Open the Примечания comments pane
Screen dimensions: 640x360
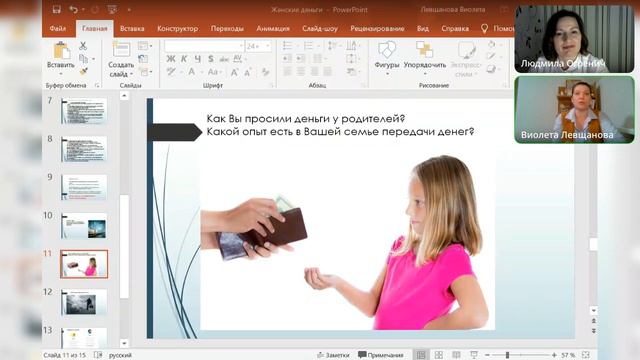pos(380,355)
